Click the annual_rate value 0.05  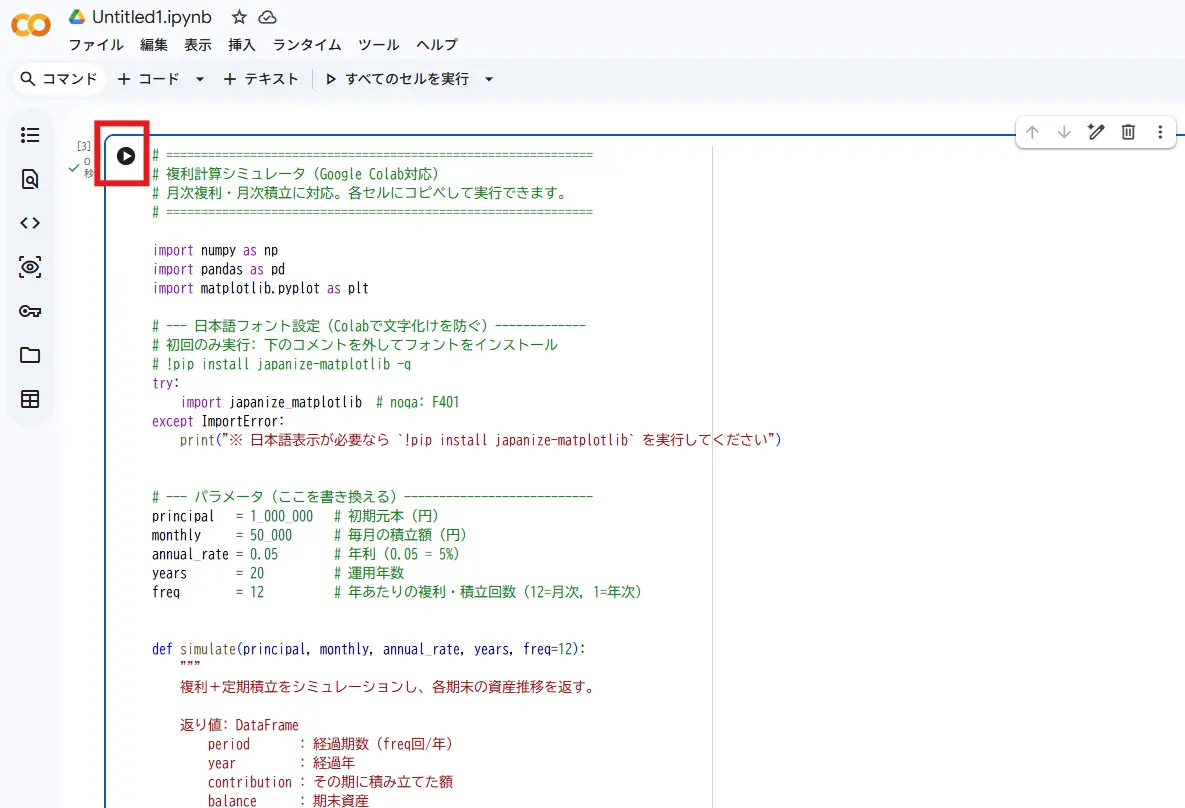click(264, 554)
